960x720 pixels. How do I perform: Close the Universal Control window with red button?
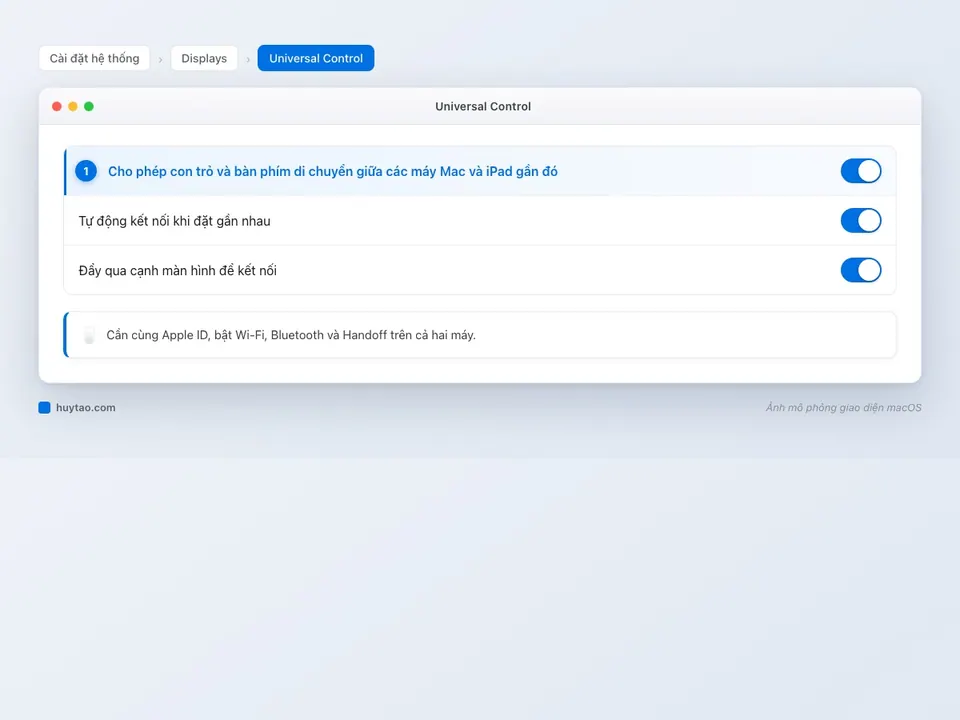(x=57, y=107)
